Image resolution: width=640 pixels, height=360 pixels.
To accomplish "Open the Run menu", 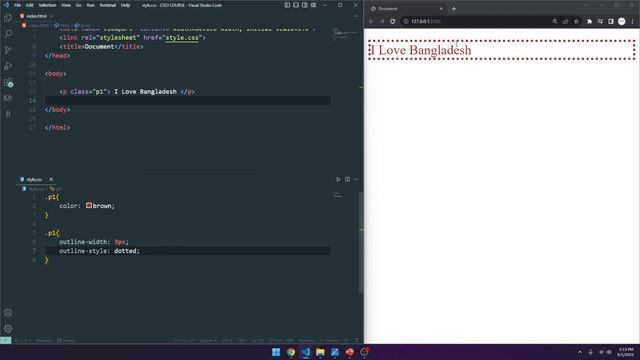I will (90, 5).
